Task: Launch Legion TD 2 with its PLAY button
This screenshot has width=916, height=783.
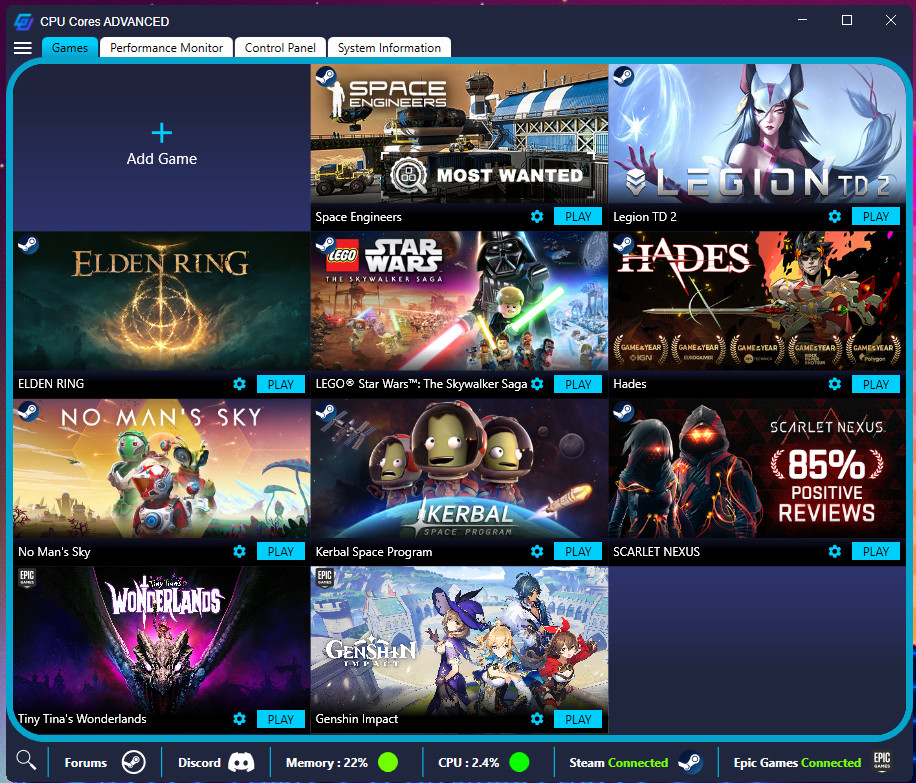Action: coord(875,216)
